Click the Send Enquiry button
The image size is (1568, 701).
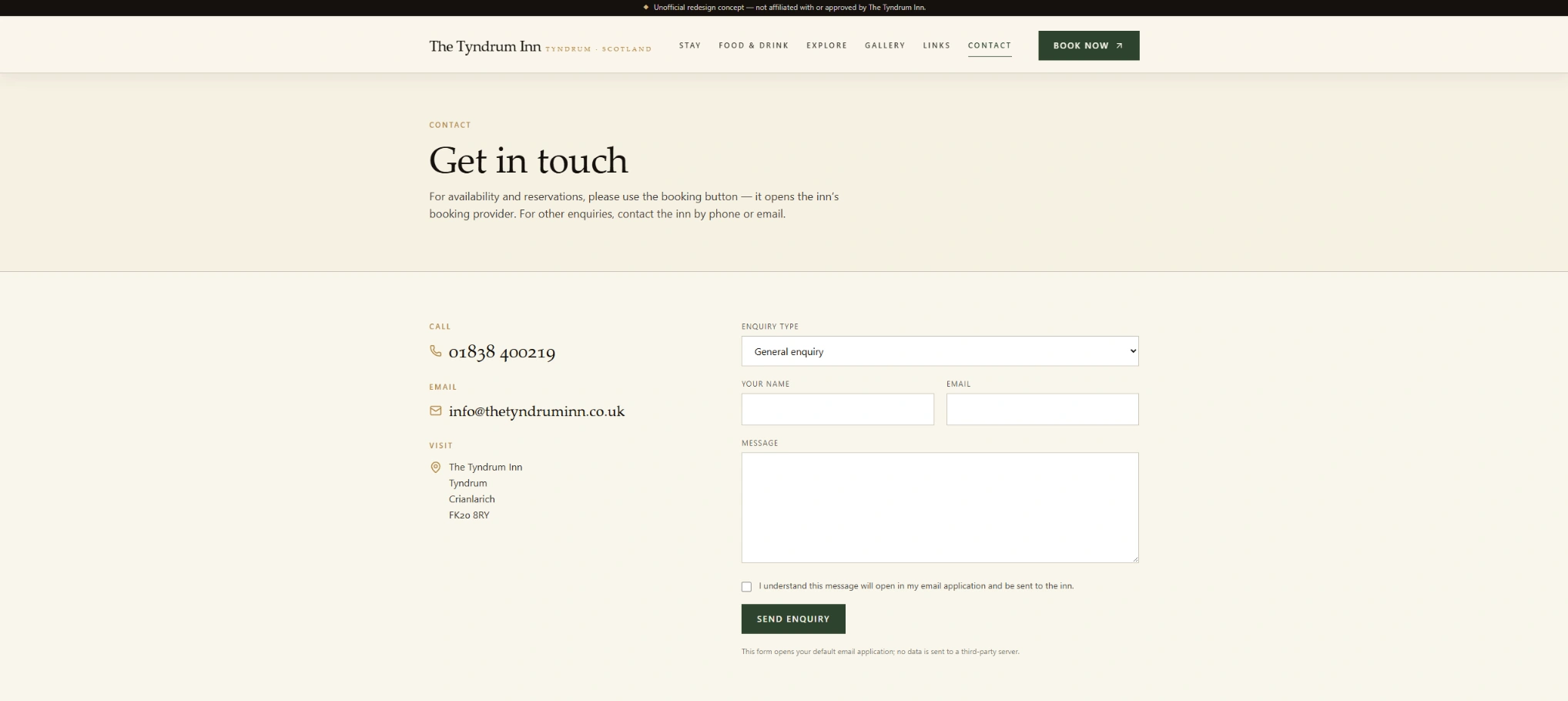point(793,619)
